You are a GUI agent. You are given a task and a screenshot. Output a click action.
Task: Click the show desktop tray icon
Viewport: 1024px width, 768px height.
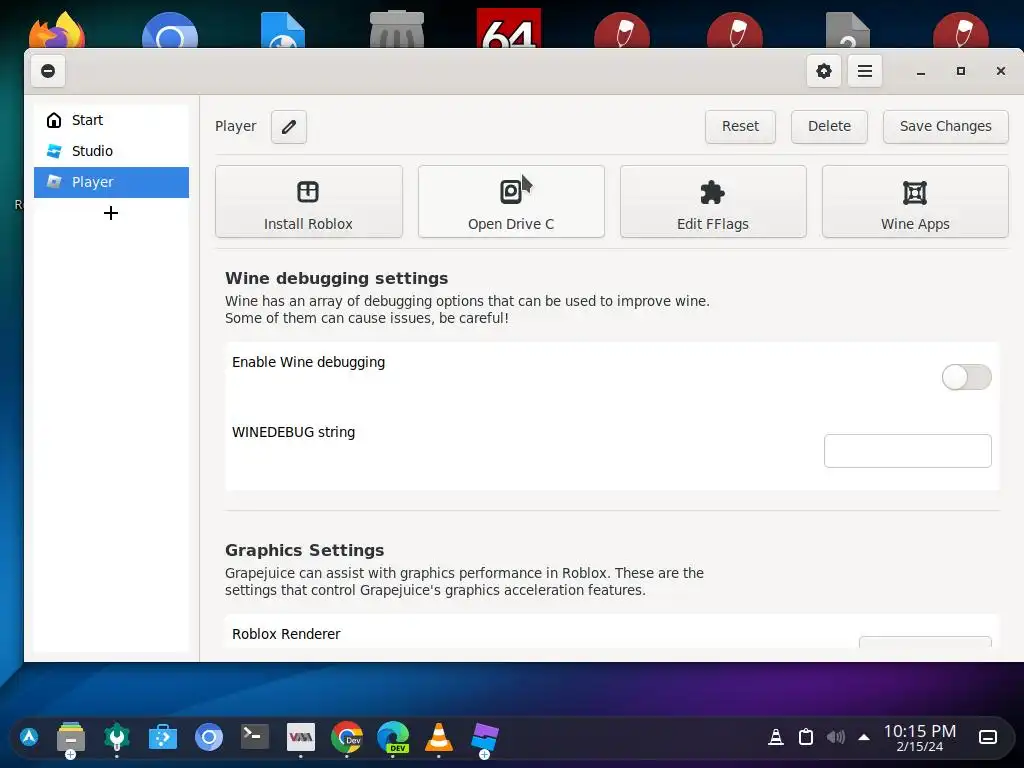coord(987,737)
